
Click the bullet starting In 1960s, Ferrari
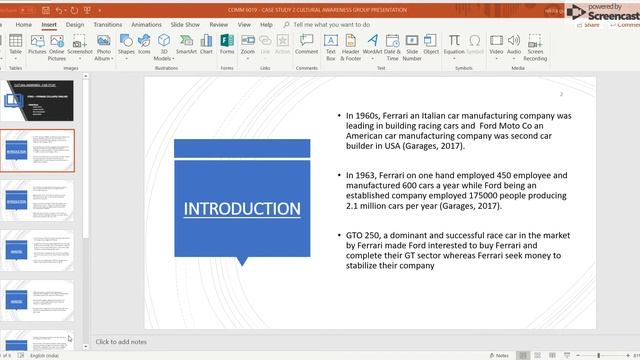(x=458, y=131)
